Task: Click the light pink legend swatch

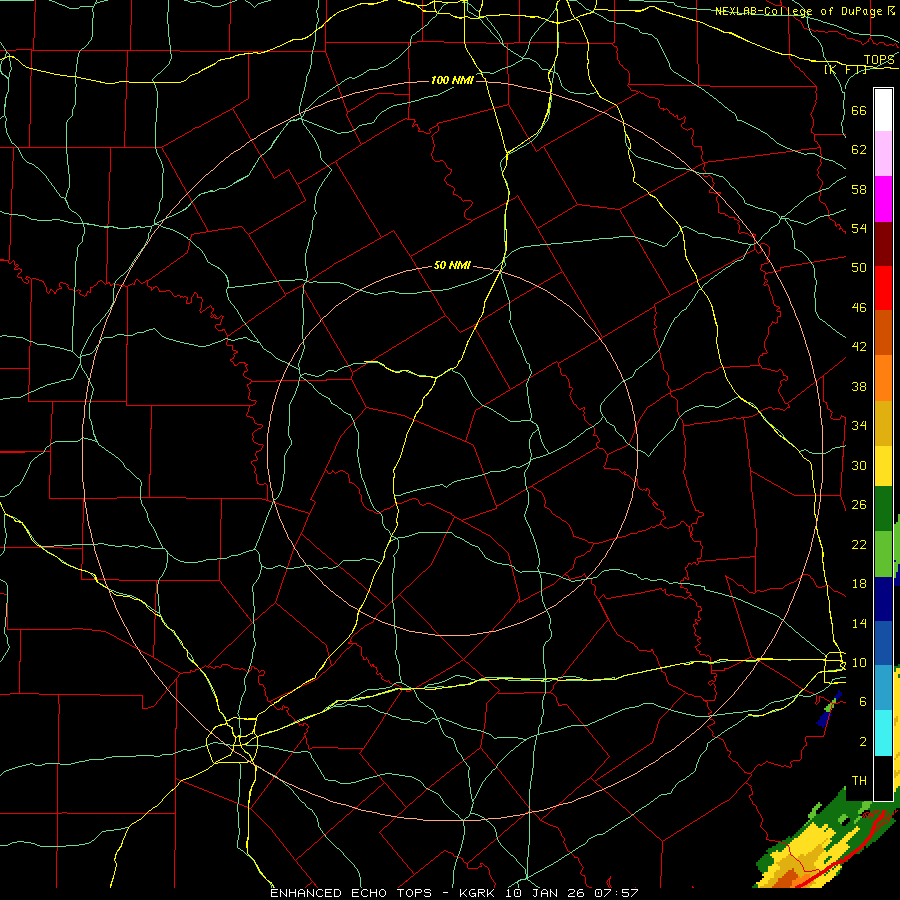Action: click(883, 153)
